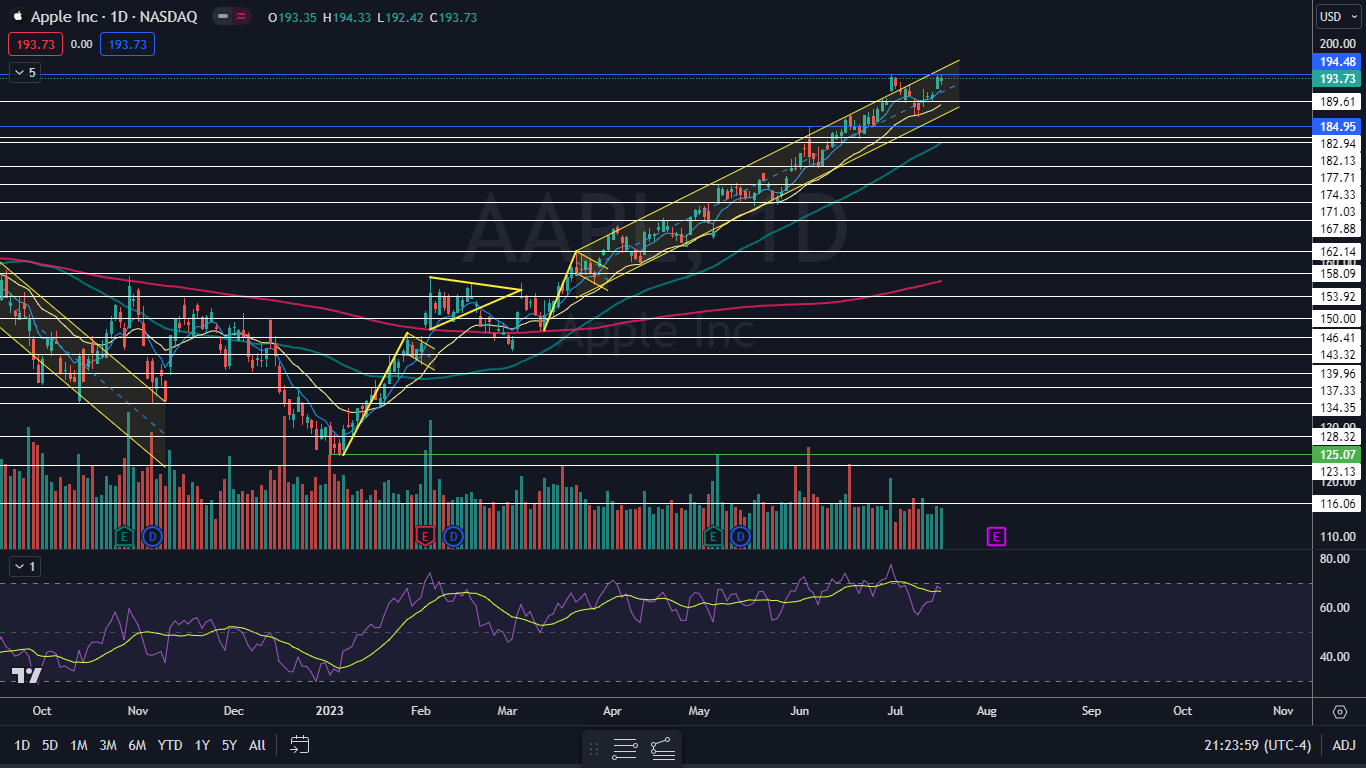Click the grey dash indicator in title pill
This screenshot has width=1366, height=768.
pyautogui.click(x=223, y=17)
